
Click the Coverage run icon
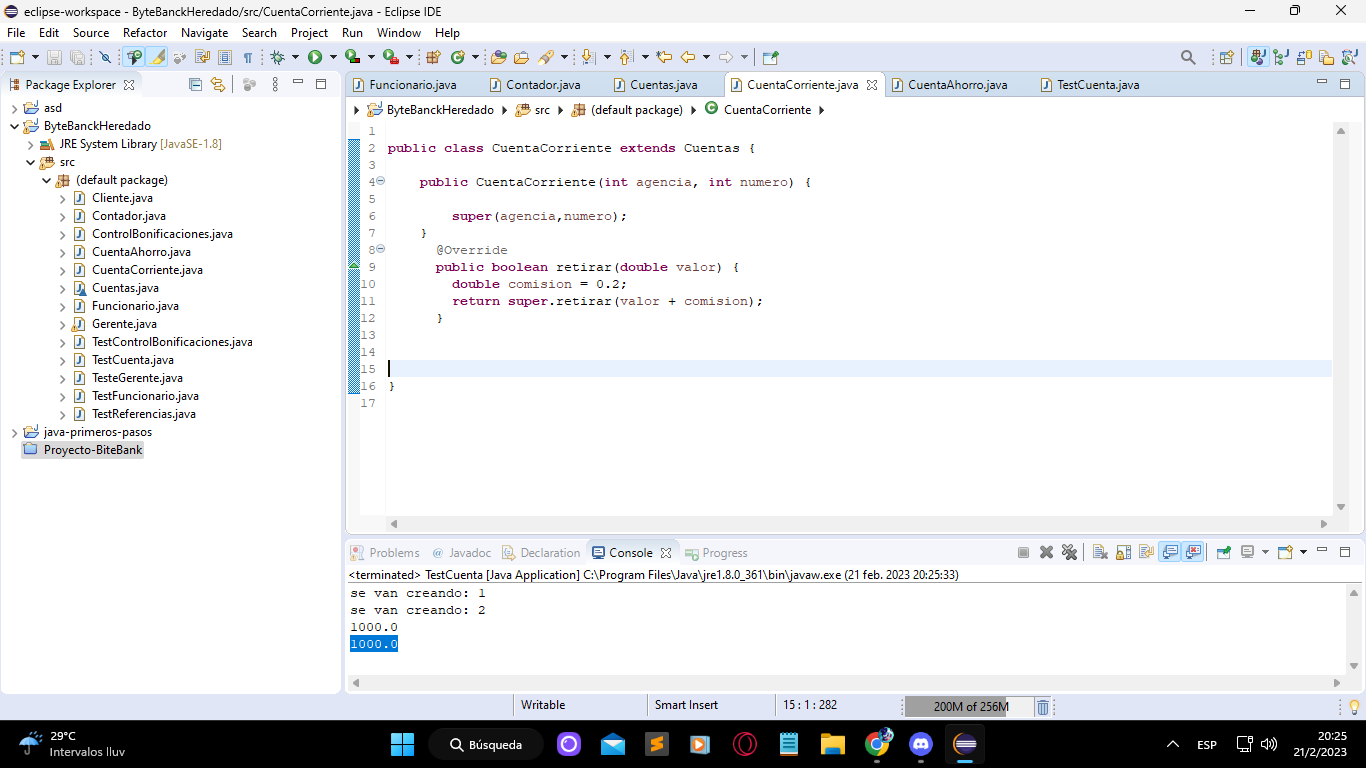tap(352, 57)
